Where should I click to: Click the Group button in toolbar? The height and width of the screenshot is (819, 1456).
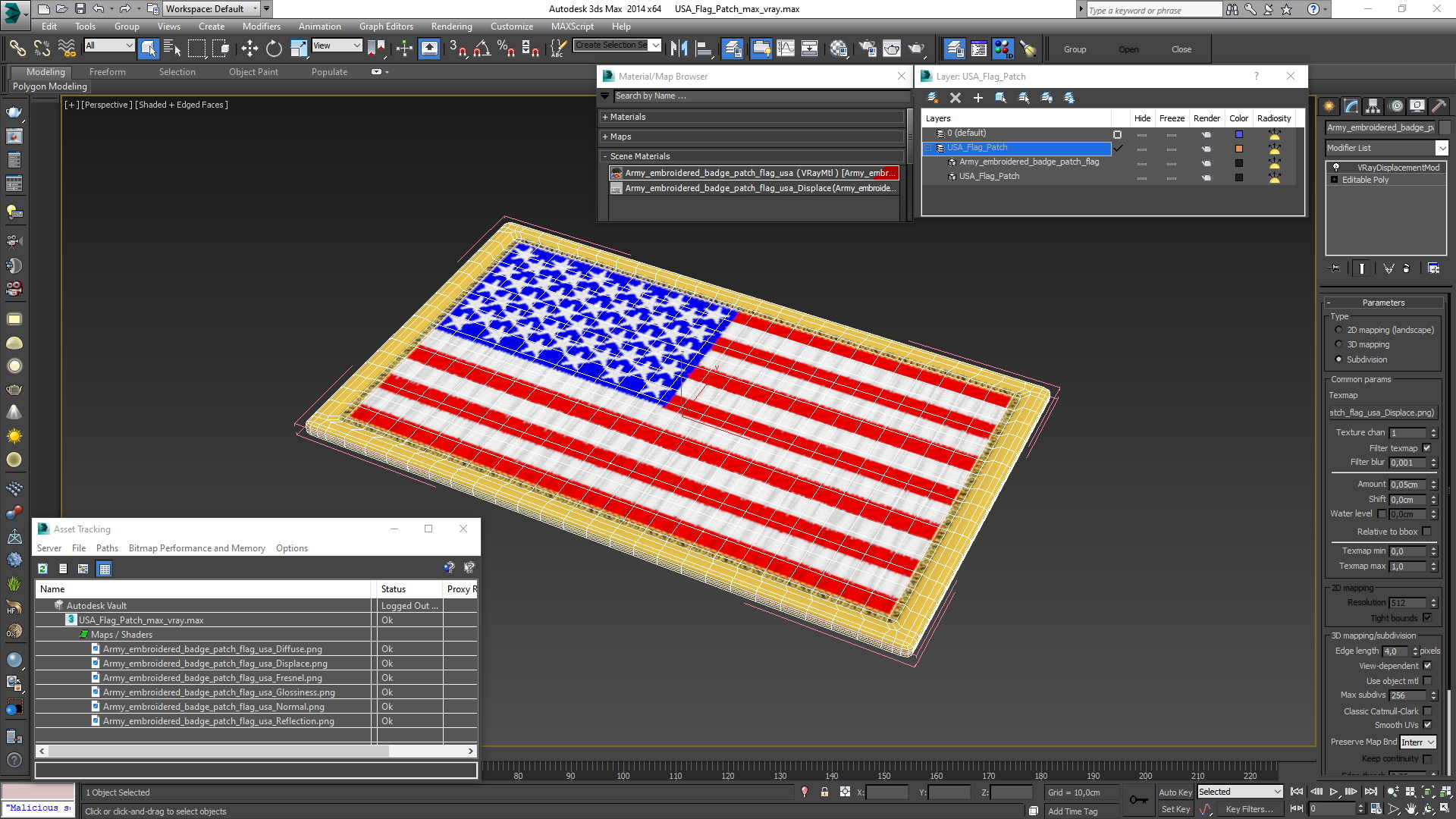click(1075, 49)
